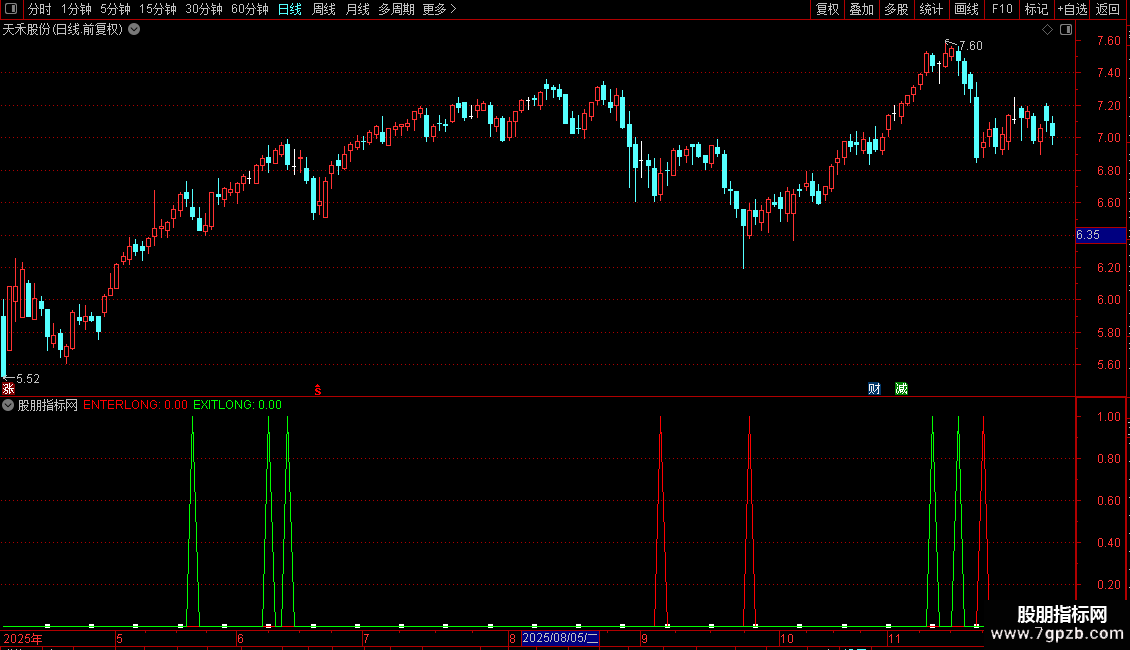Click the ENTERLONG: 0.00 indicator label

pos(135,405)
